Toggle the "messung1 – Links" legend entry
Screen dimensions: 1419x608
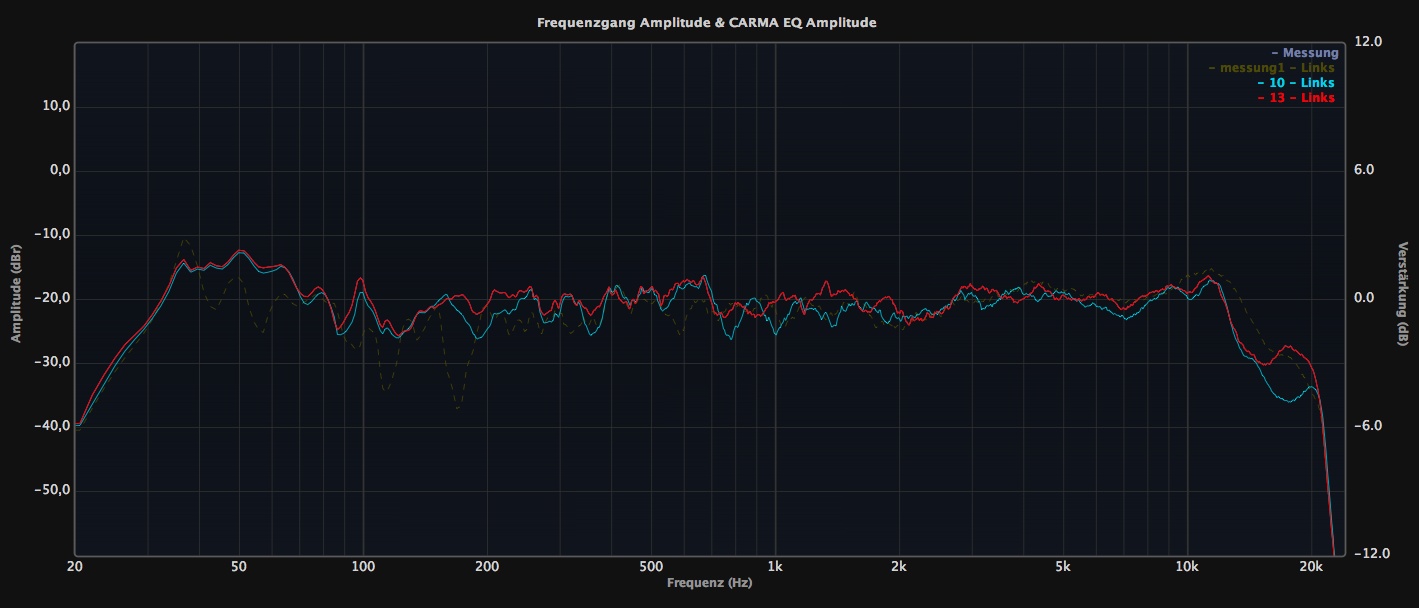(1272, 68)
